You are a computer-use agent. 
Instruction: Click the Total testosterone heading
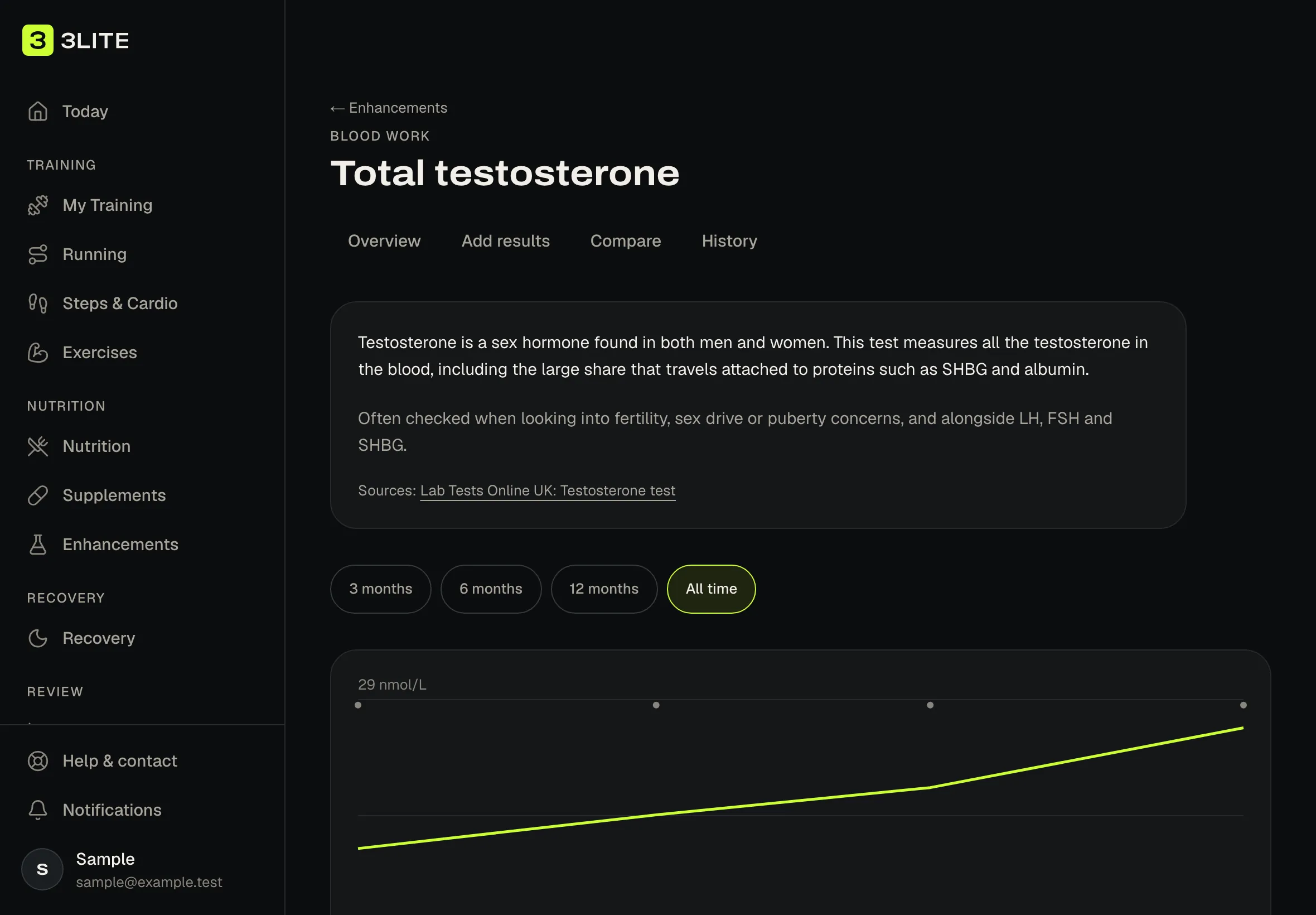pos(505,173)
